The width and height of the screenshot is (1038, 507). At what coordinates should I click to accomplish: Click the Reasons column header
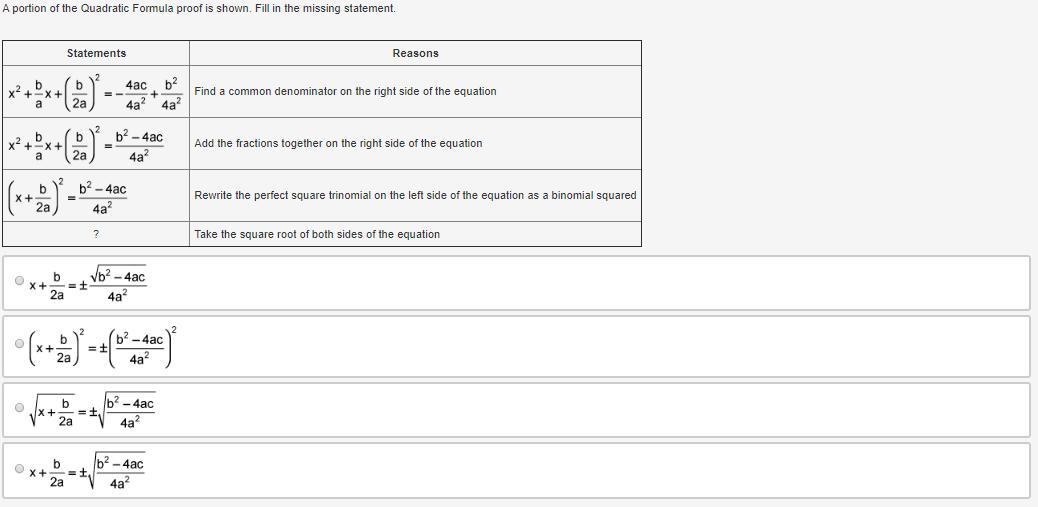pyautogui.click(x=415, y=53)
